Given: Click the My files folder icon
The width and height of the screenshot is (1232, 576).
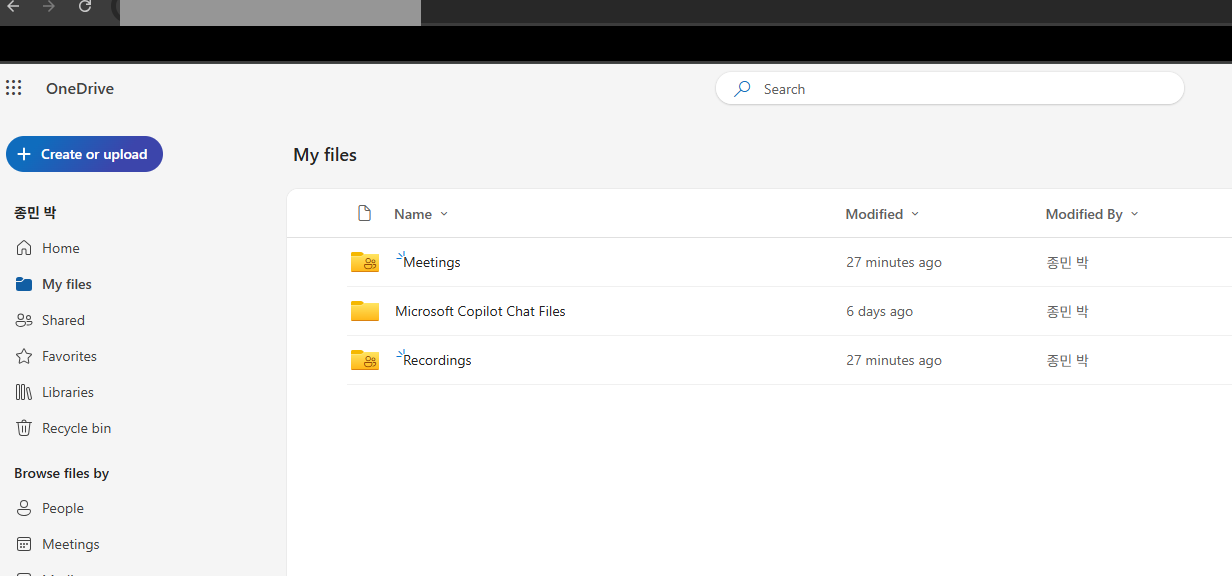Looking at the screenshot, I should click(24, 284).
